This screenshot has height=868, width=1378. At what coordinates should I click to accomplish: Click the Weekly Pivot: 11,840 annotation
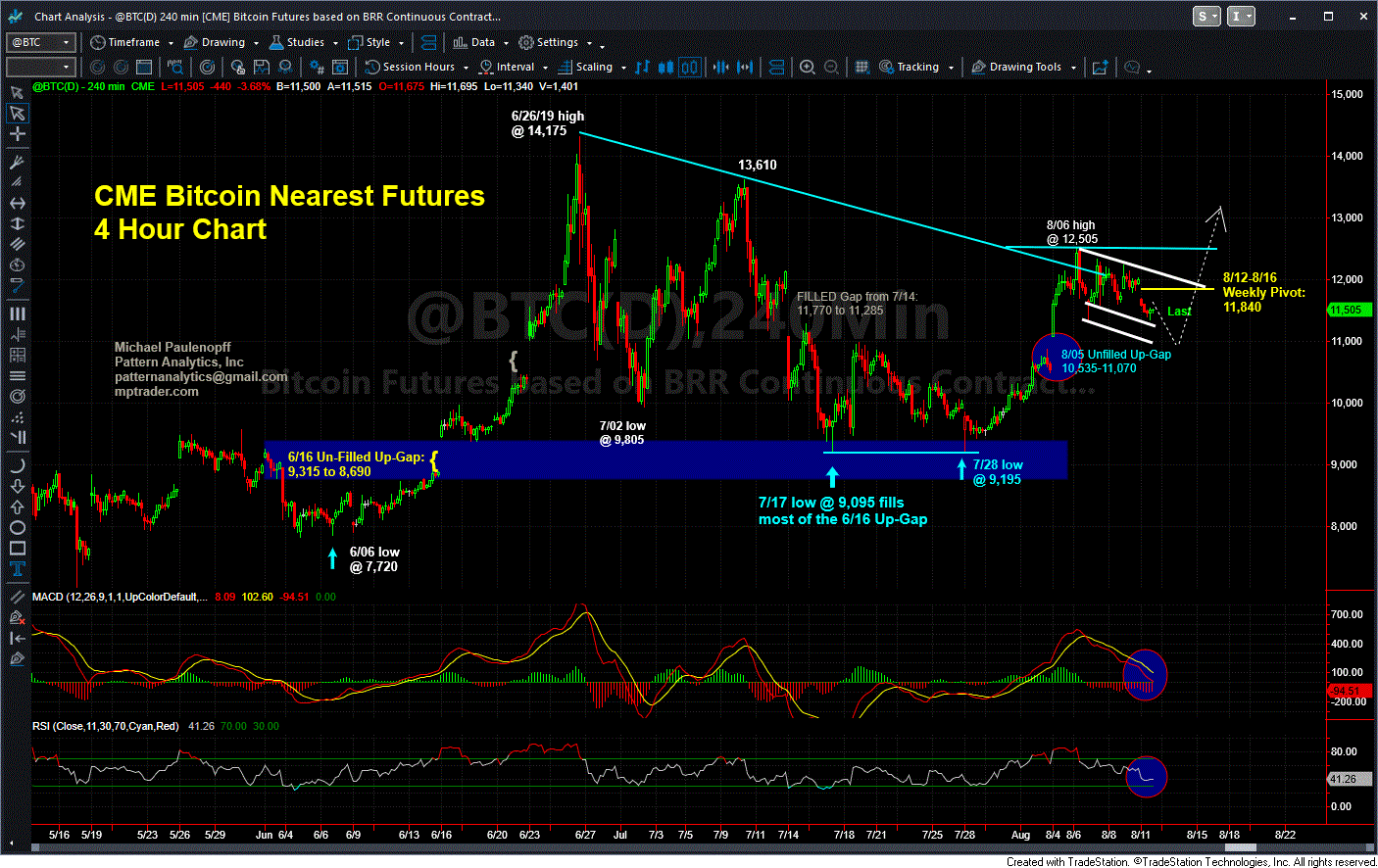(x=1263, y=292)
